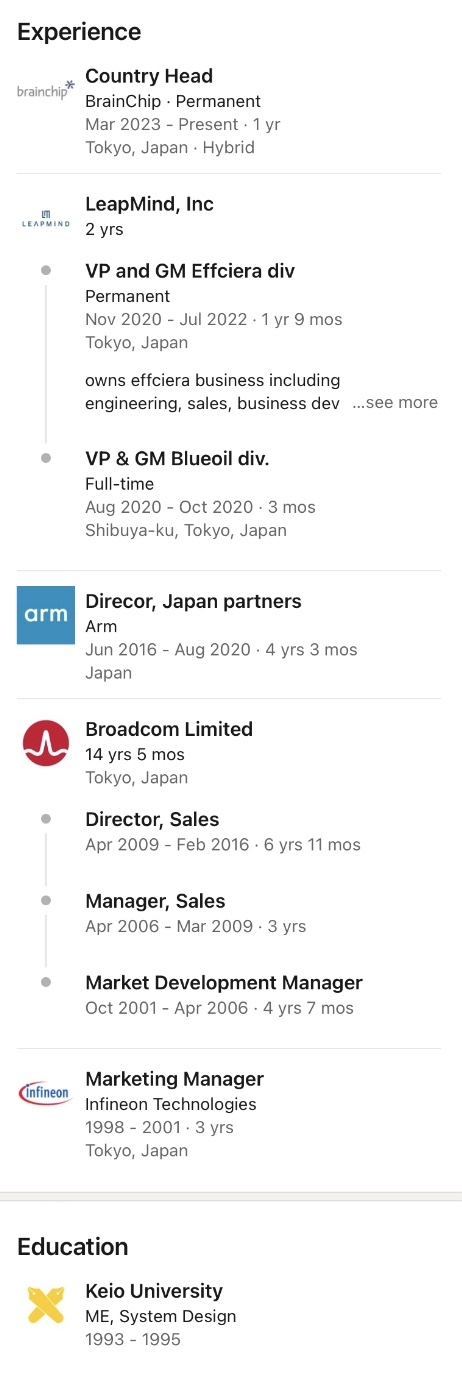Click the Infineon Technologies company name

[x=171, y=1104]
